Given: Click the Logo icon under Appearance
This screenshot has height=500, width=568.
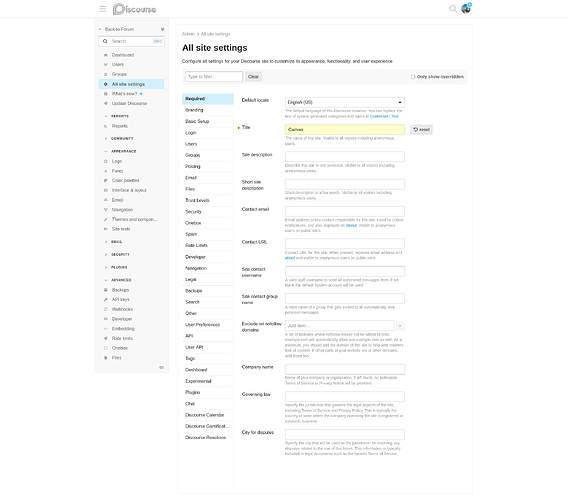Looking at the screenshot, I should (x=106, y=161).
